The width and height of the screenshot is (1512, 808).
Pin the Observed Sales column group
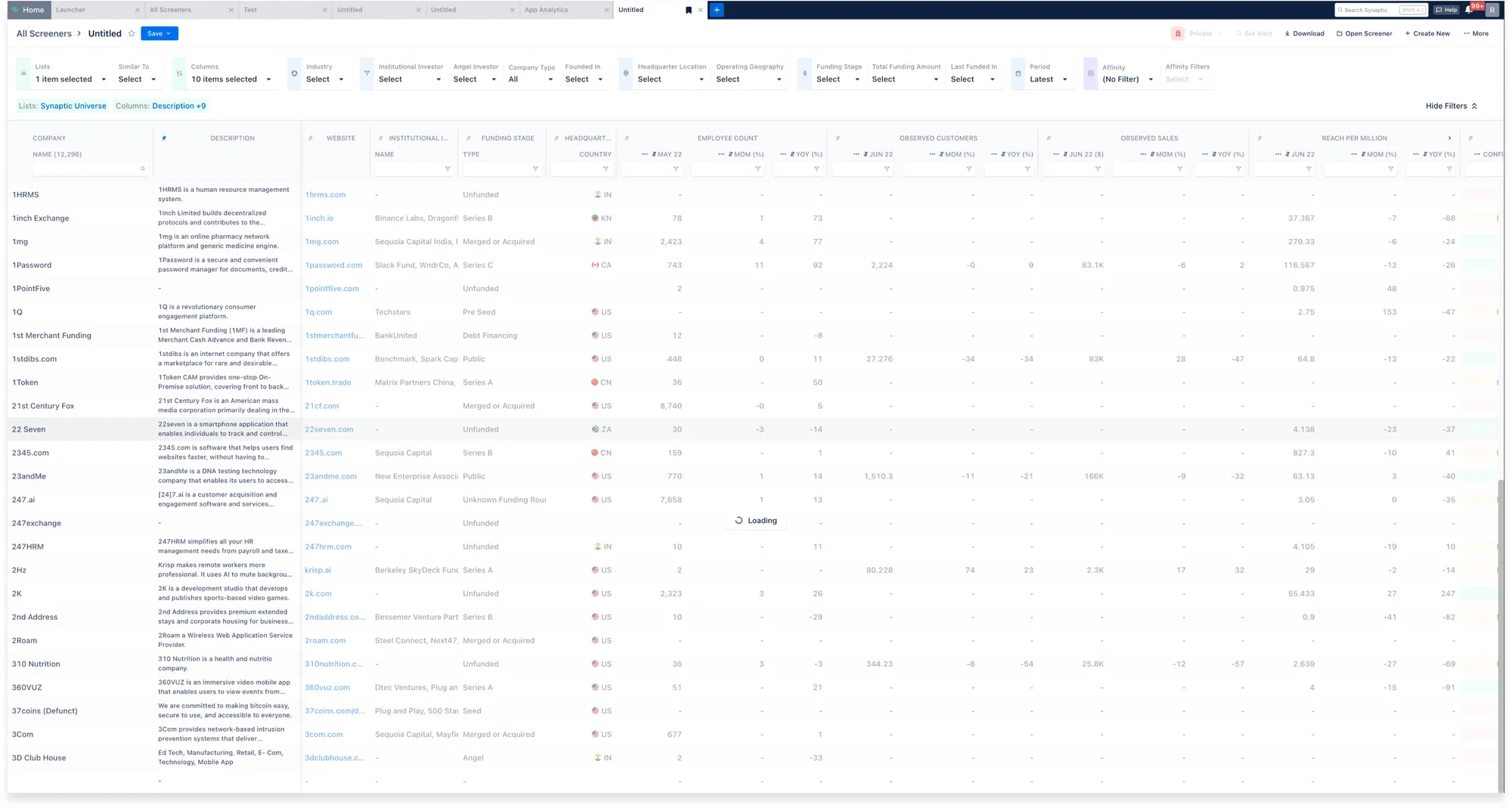(x=1049, y=138)
